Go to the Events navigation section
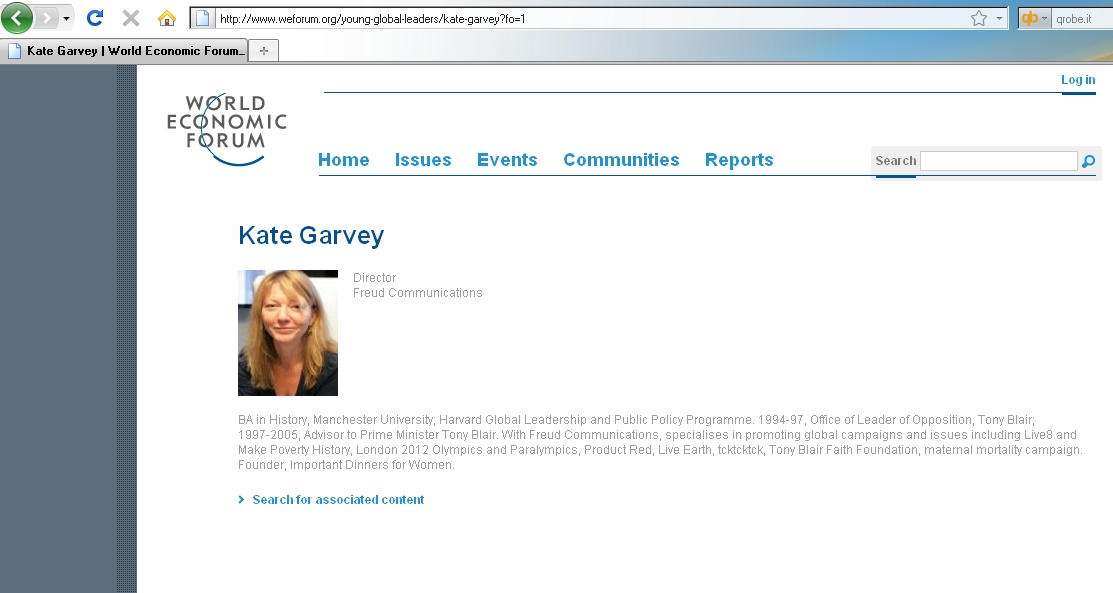Image resolution: width=1113 pixels, height=593 pixels. [x=507, y=160]
